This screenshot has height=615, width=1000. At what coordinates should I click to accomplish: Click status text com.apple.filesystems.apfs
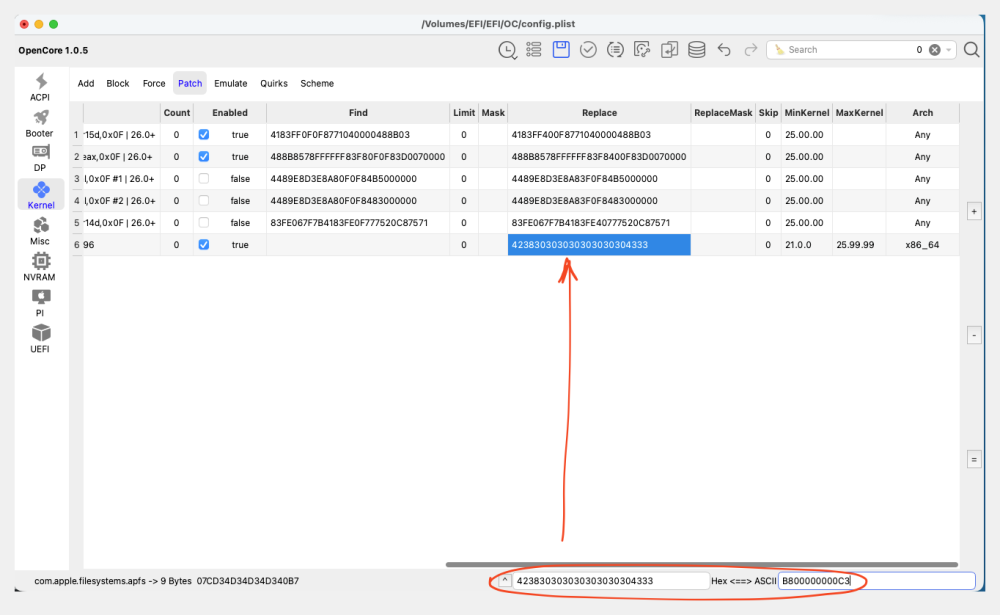pos(90,581)
